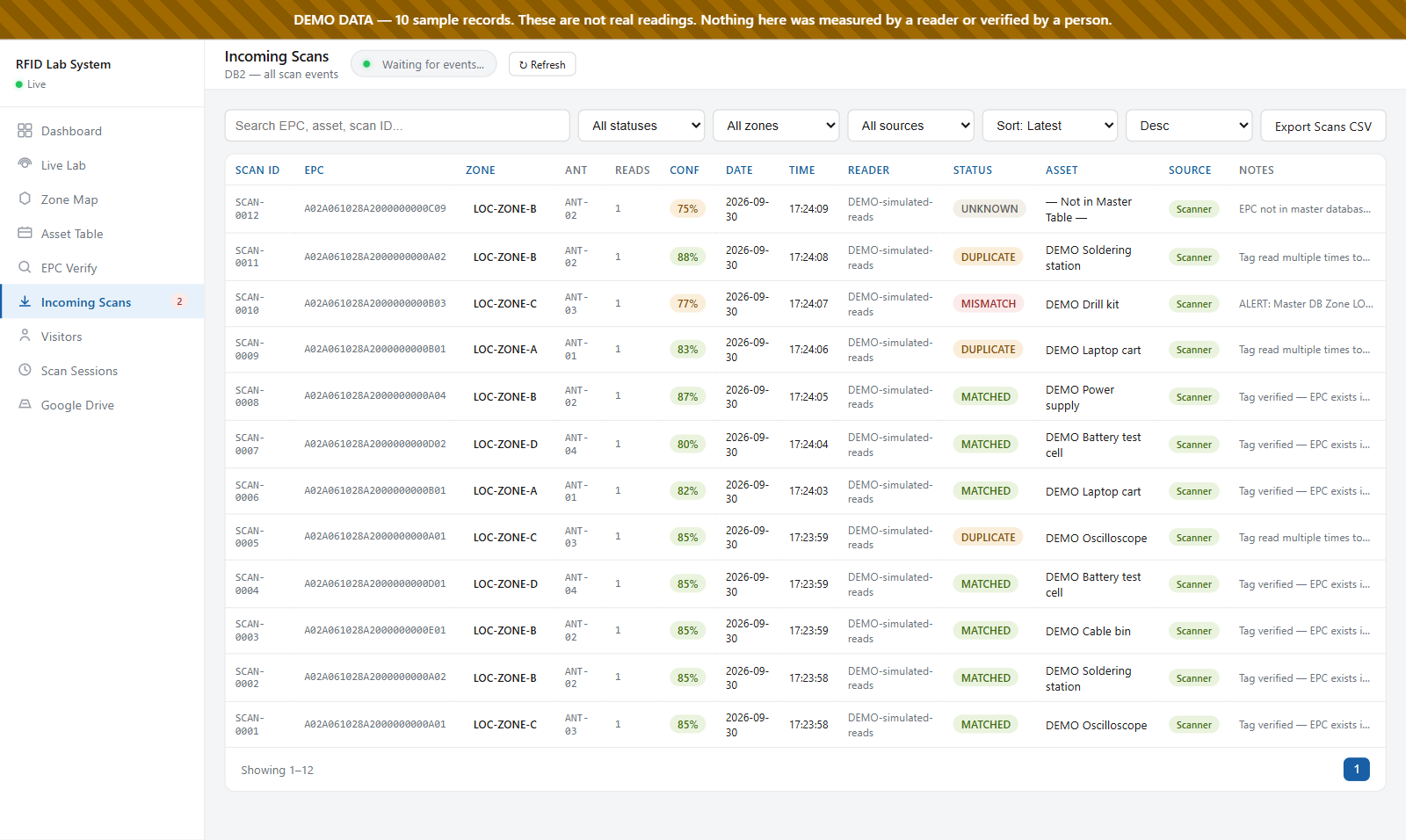Click the Showing 1–12 footer text
This screenshot has width=1406, height=840.
pos(277,770)
